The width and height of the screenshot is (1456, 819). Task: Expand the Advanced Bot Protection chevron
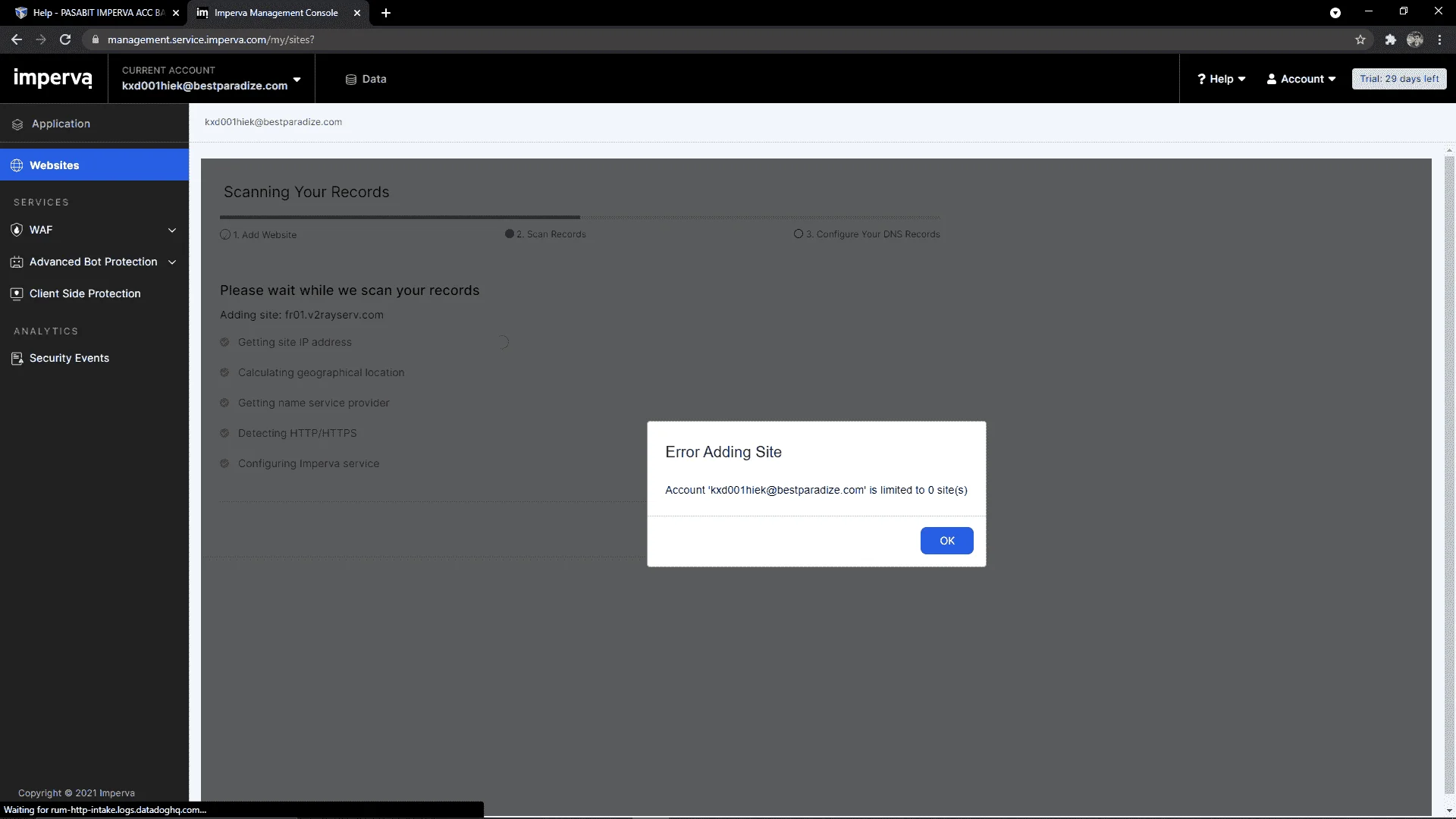coord(172,262)
